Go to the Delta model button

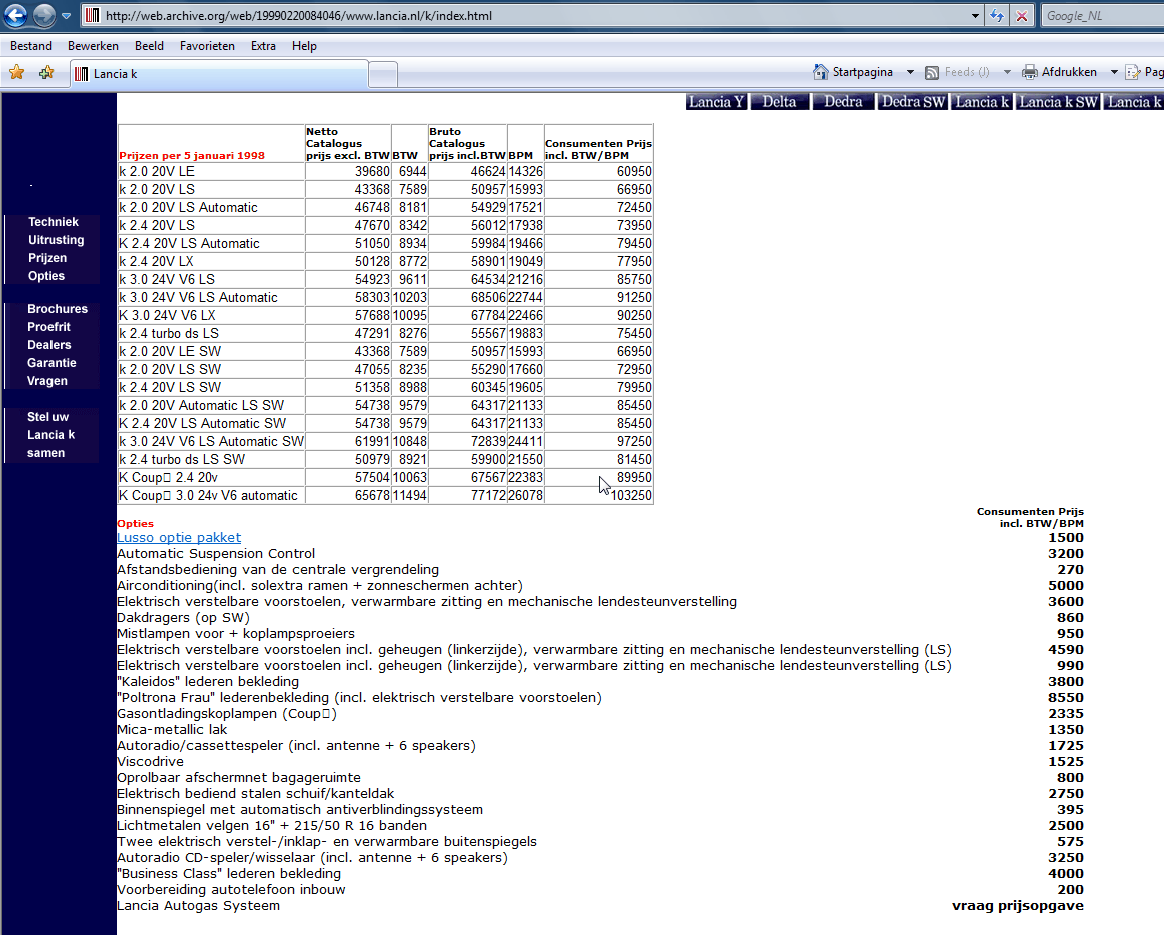779,102
